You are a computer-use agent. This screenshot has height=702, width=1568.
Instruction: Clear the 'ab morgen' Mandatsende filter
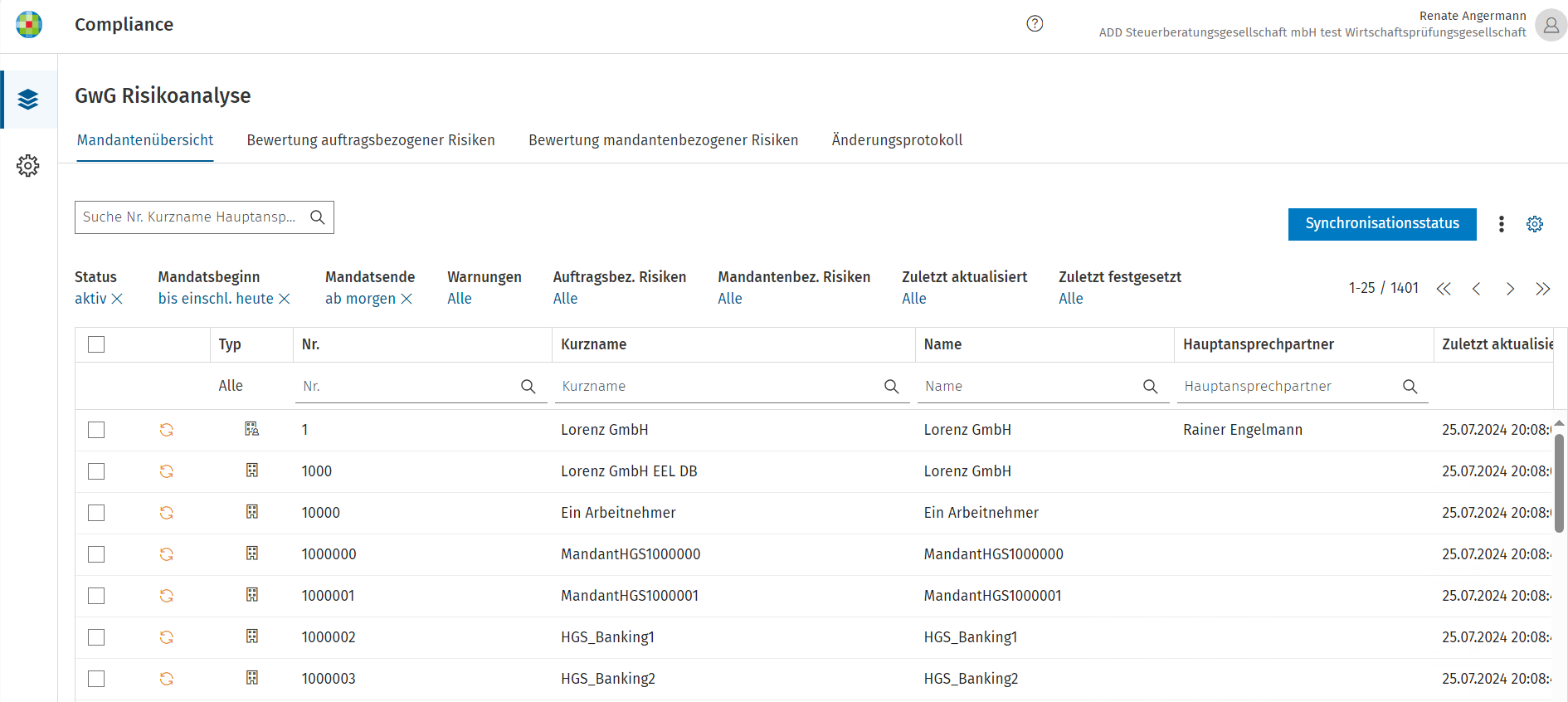(x=407, y=299)
